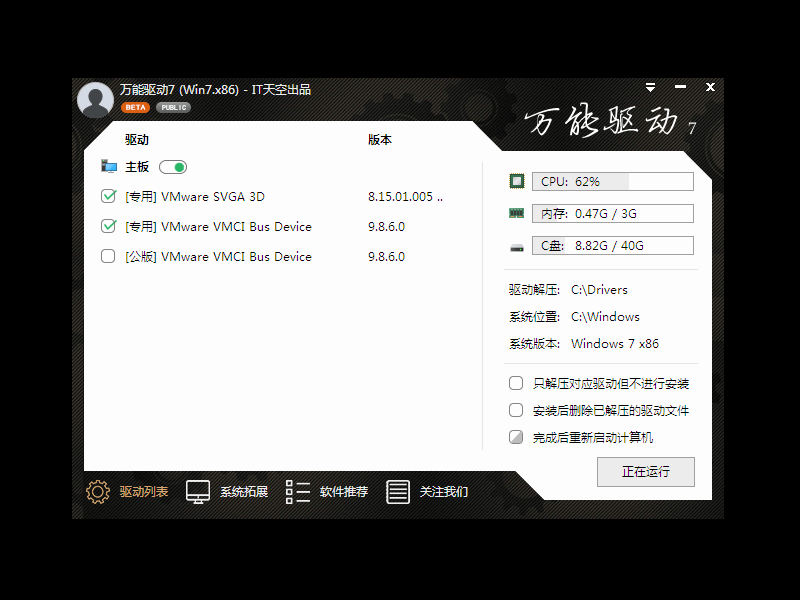
Task: Click the list icon for 软件推荐
Action: pos(297,491)
